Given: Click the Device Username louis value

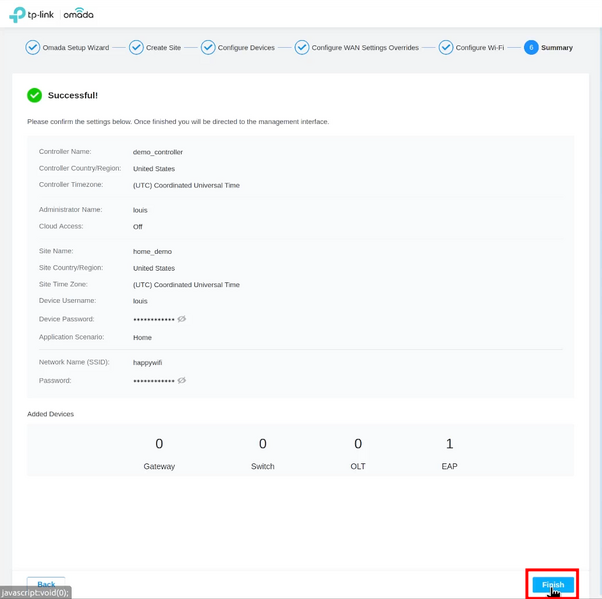Looking at the screenshot, I should point(140,301).
